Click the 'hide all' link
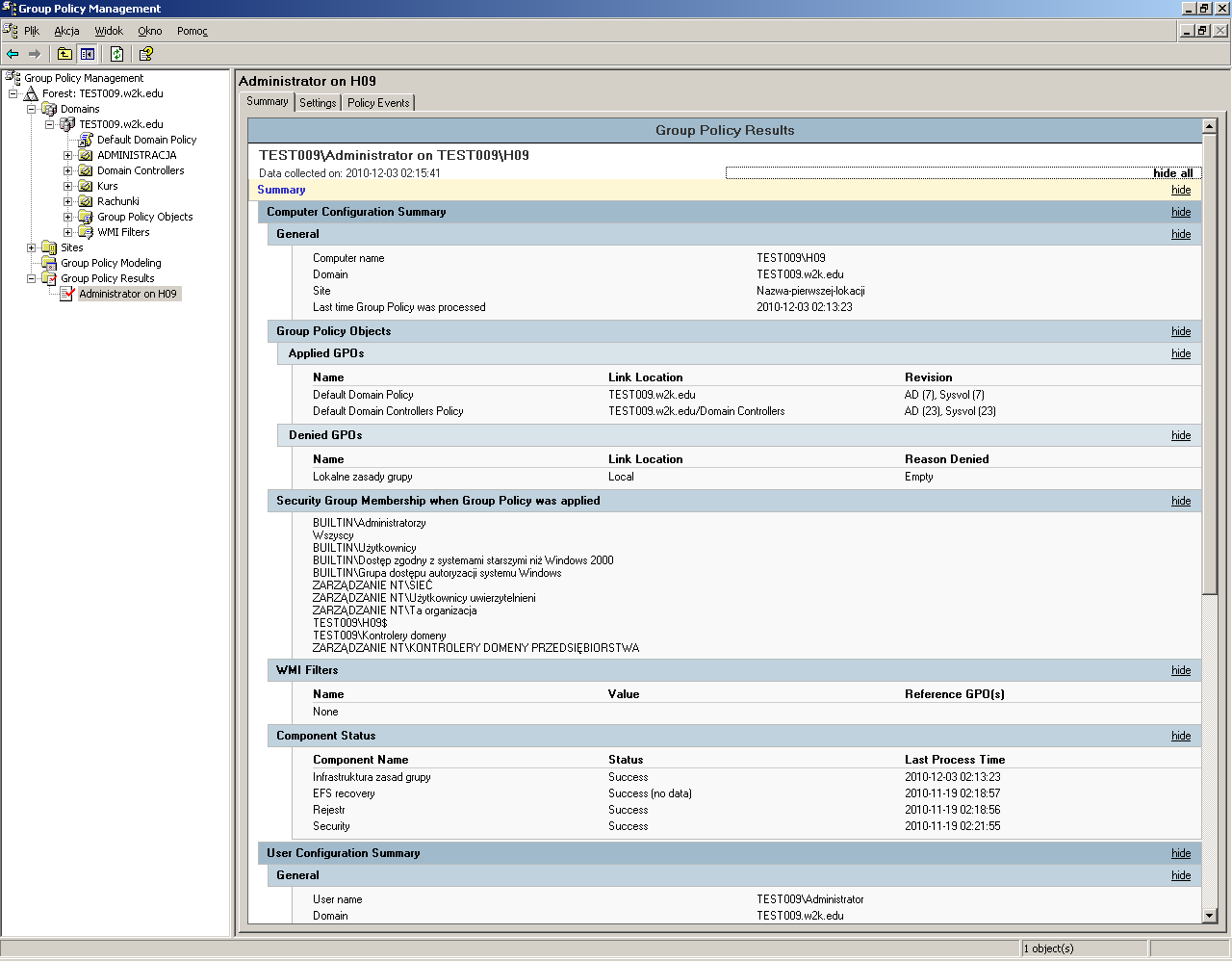This screenshot has height=961, width=1232. 1172,173
